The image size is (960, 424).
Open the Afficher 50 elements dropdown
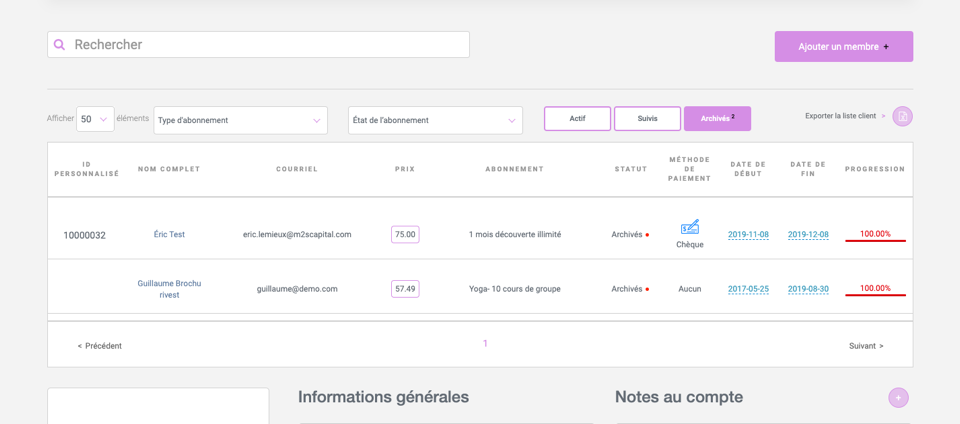coord(95,119)
